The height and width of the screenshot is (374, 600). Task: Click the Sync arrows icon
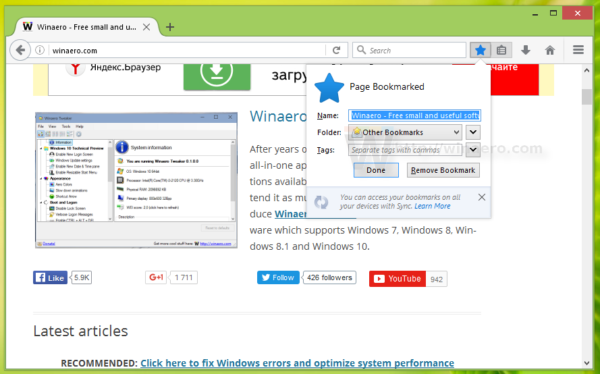[x=321, y=202]
